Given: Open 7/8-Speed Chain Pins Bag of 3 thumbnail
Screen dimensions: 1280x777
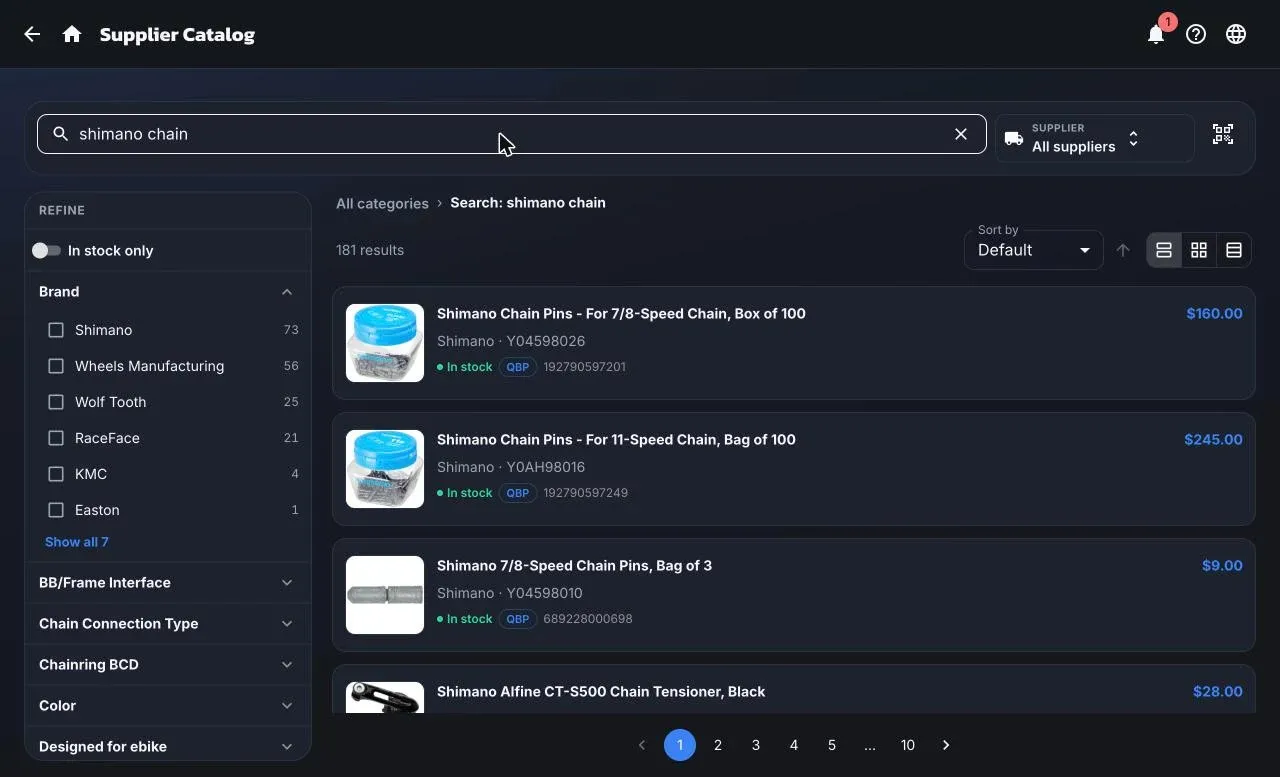Looking at the screenshot, I should pyautogui.click(x=385, y=595).
